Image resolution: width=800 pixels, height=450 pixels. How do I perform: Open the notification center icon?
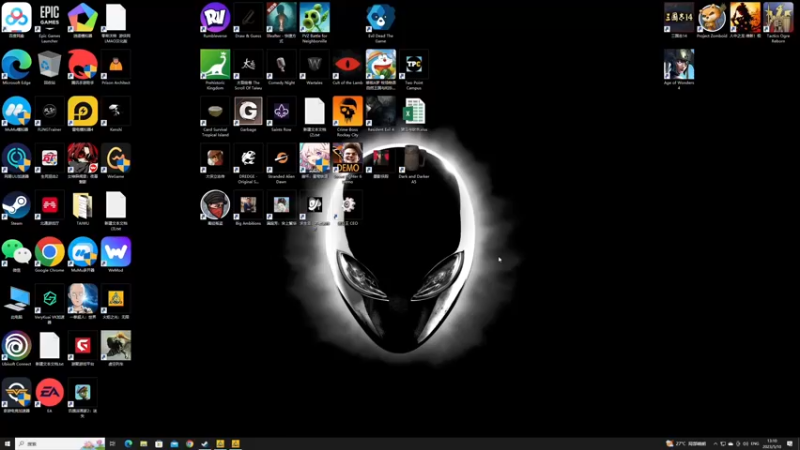790,444
